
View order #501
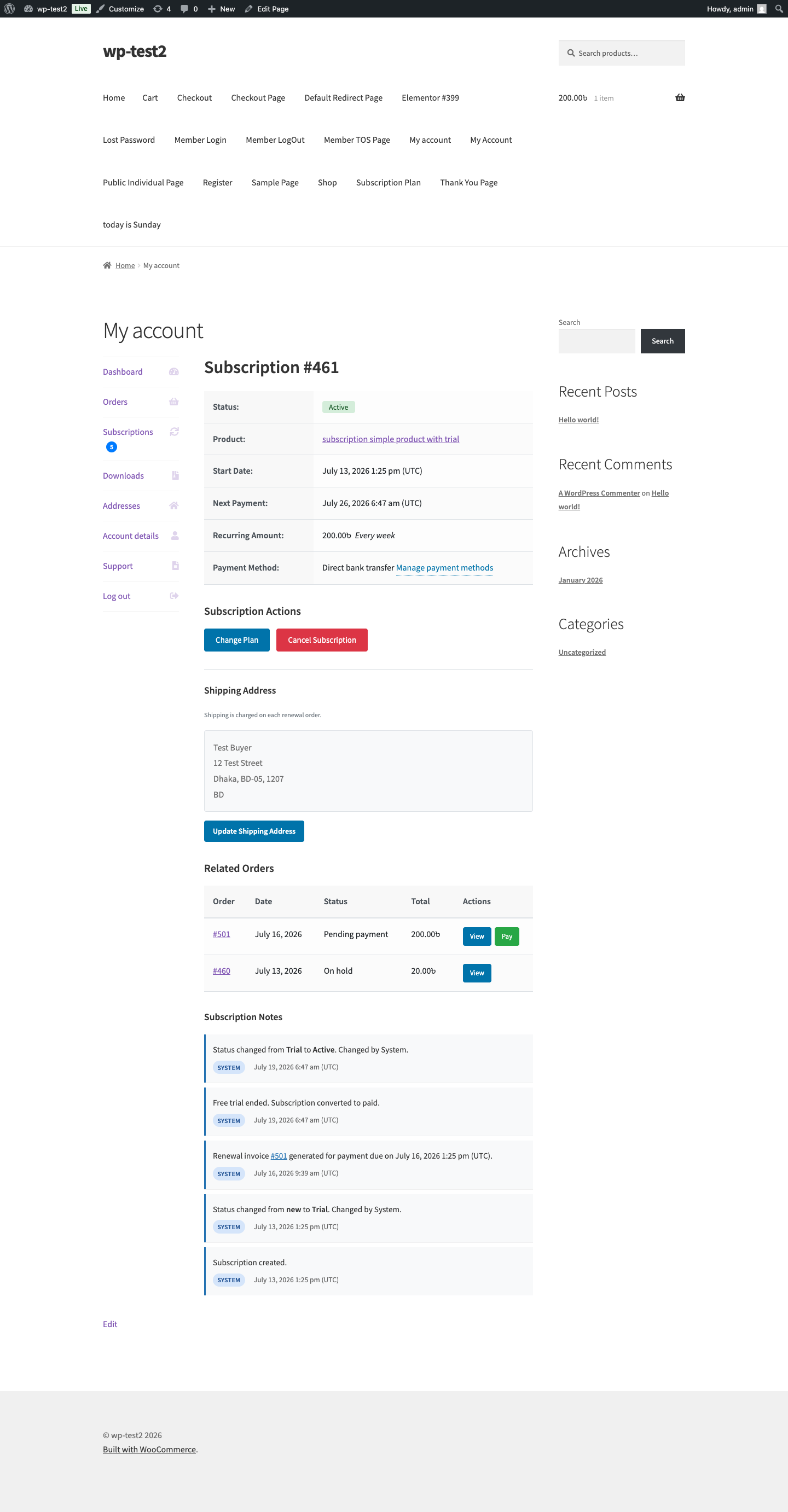point(477,936)
